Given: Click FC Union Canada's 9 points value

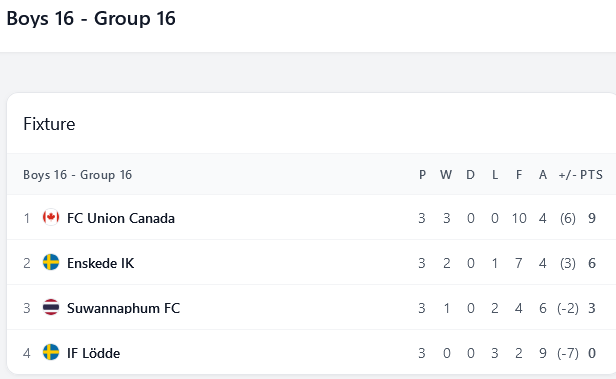Looking at the screenshot, I should (x=592, y=218).
